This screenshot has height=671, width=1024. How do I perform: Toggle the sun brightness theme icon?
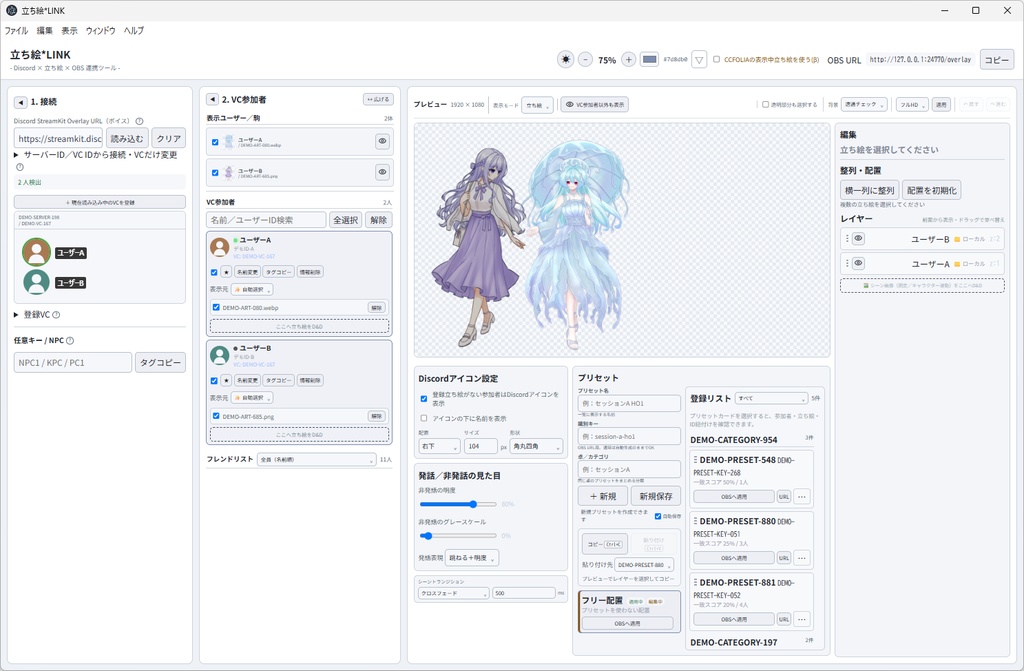click(566, 59)
